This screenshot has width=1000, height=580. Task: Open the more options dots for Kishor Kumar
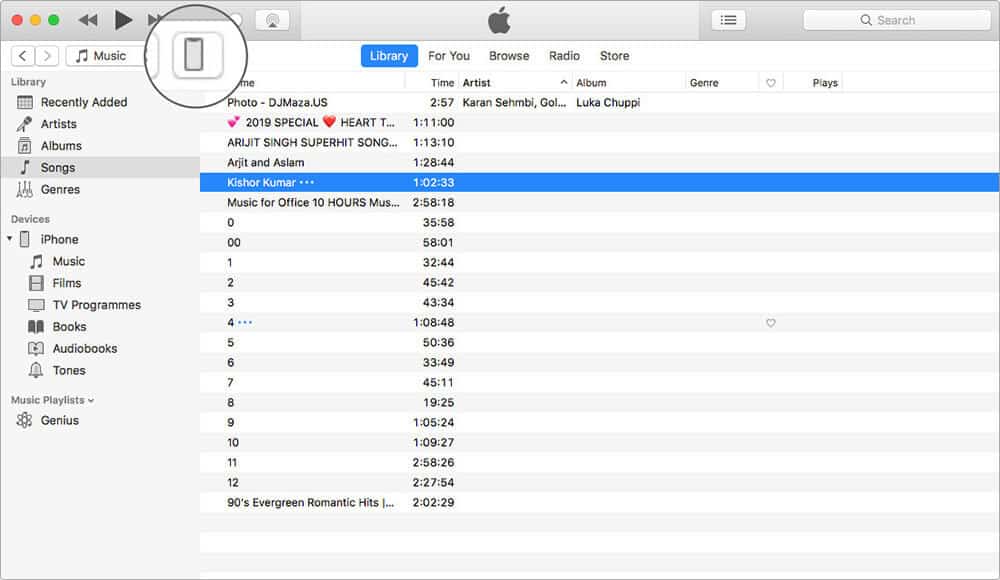coord(307,182)
